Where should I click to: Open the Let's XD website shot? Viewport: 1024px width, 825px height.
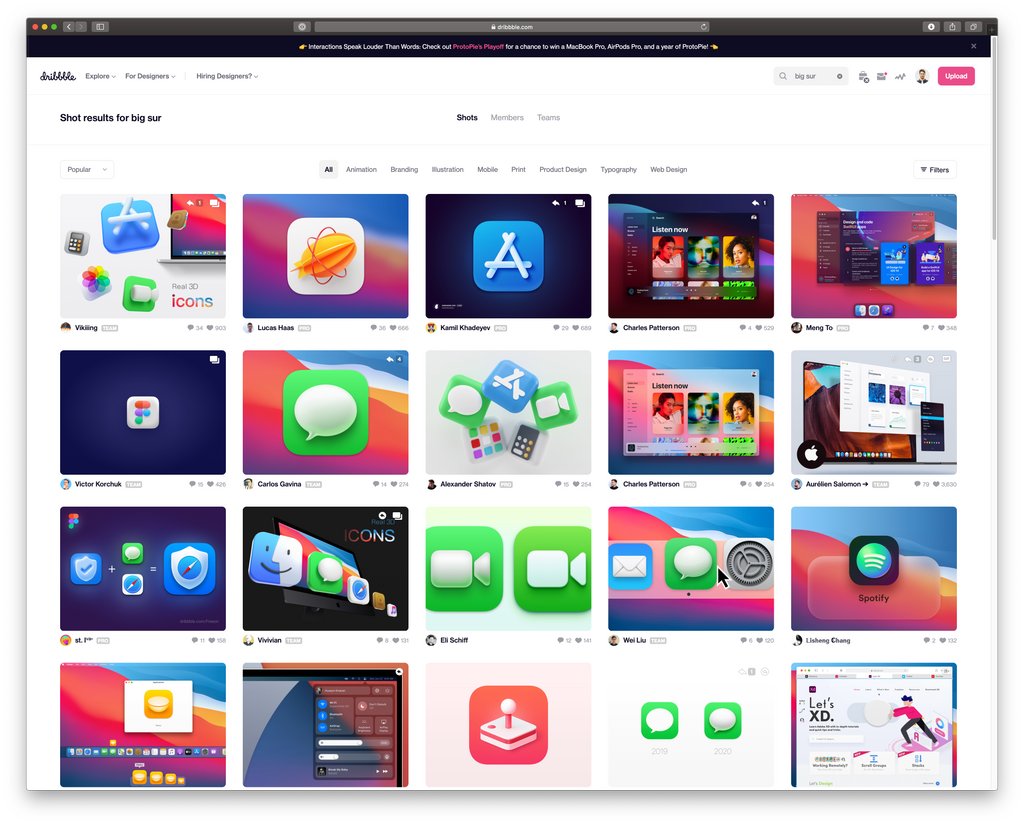874,725
